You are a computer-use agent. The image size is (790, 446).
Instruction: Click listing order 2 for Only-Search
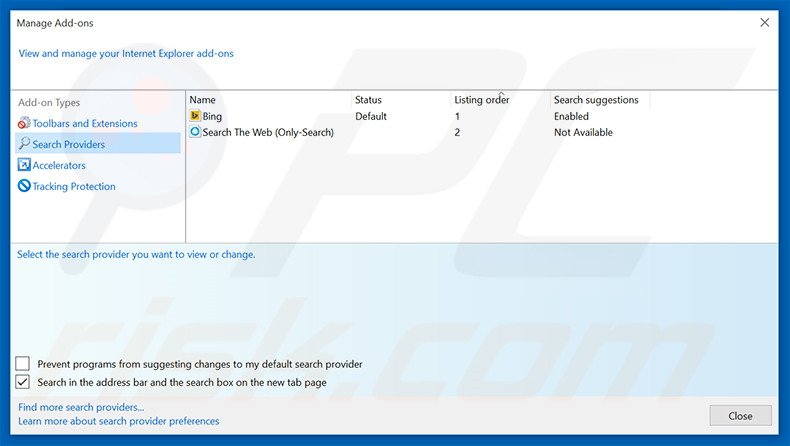(457, 133)
